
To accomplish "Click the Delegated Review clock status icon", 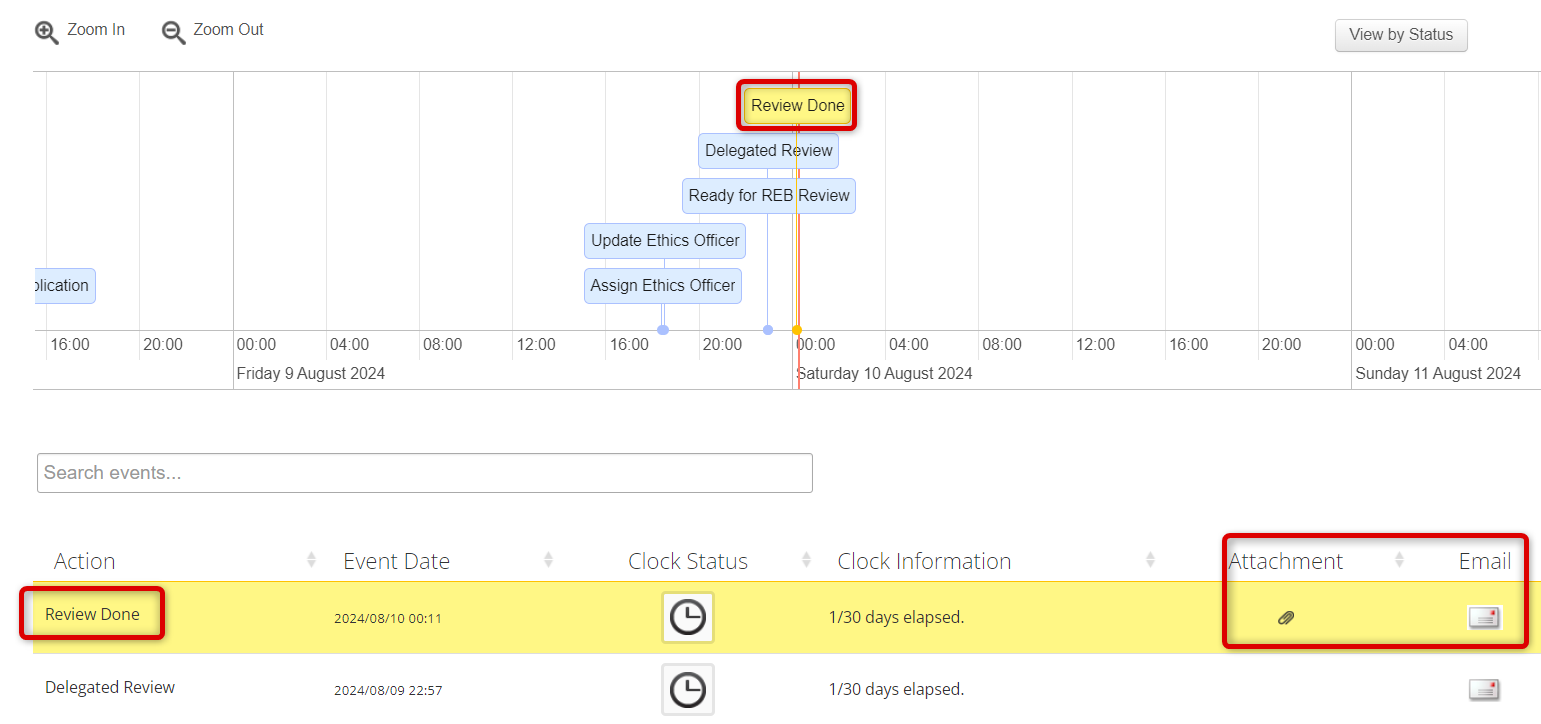I will coord(687,689).
